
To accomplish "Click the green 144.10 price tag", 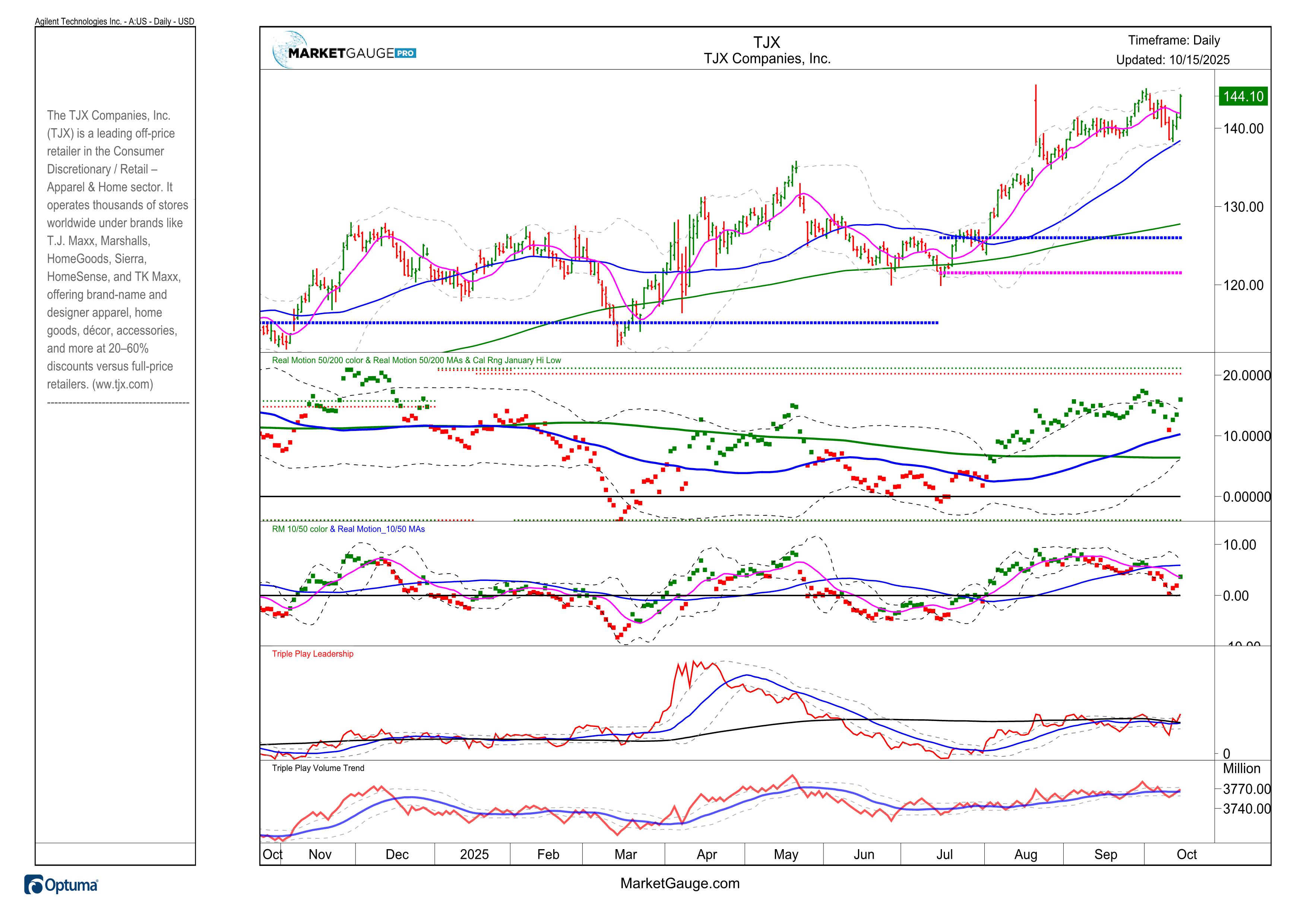I will (x=1243, y=96).
